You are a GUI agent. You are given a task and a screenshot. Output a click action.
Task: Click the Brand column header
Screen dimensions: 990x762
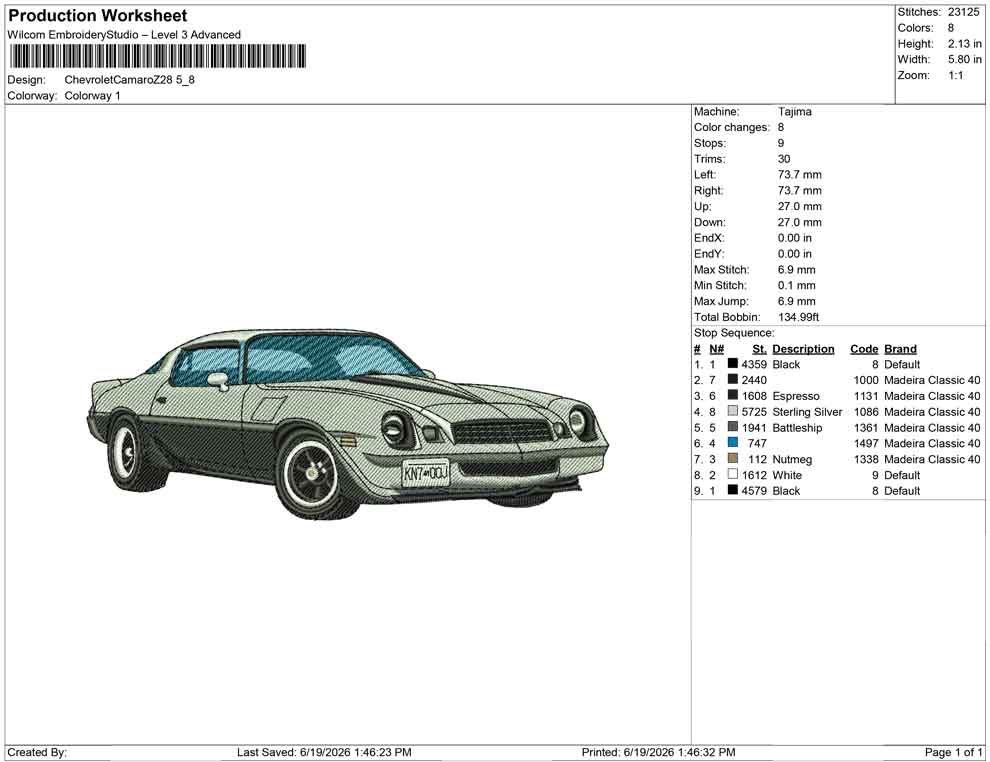(x=900, y=348)
